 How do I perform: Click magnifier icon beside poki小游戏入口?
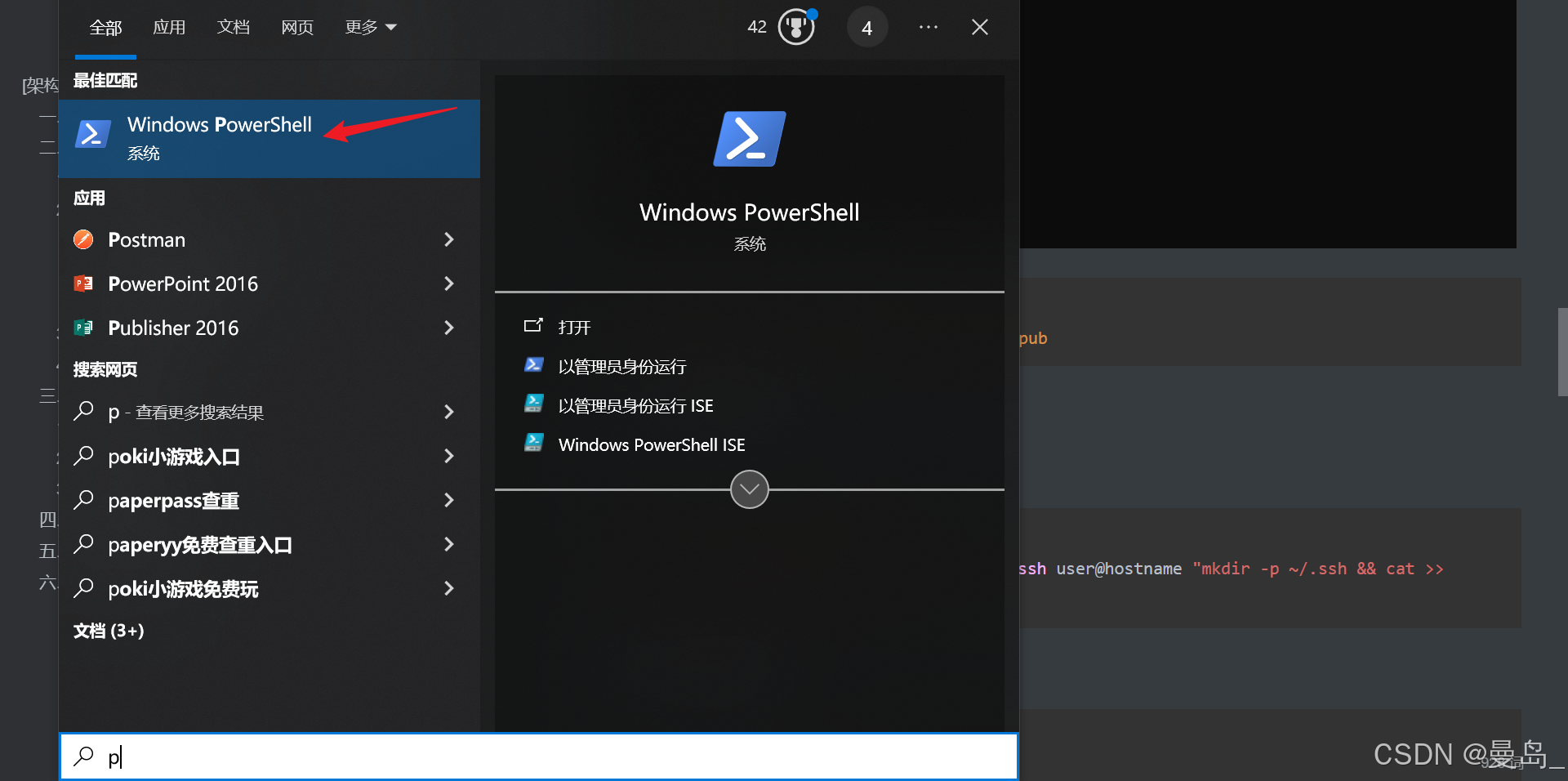pyautogui.click(x=83, y=455)
